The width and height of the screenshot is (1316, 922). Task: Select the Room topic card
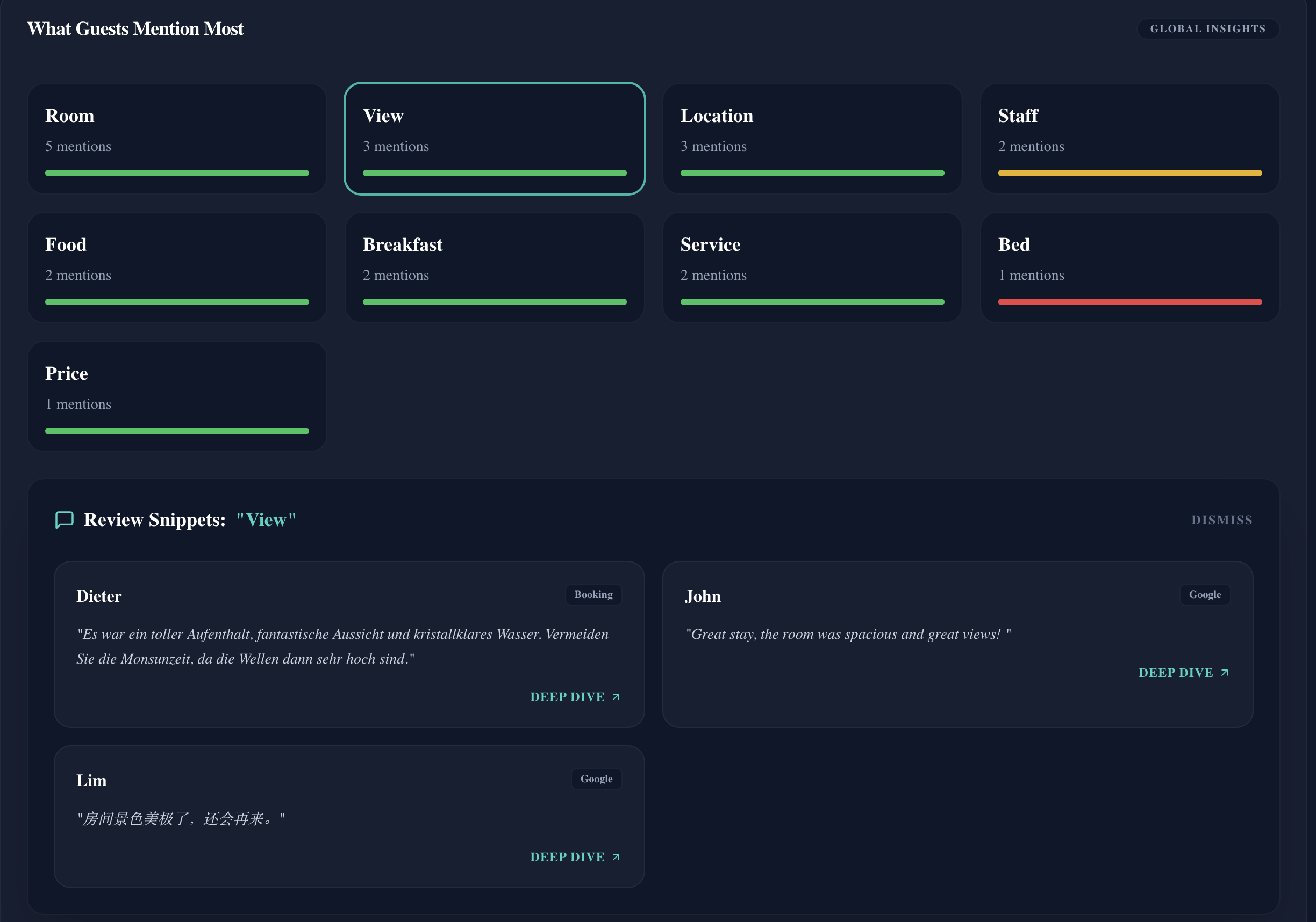pos(177,138)
